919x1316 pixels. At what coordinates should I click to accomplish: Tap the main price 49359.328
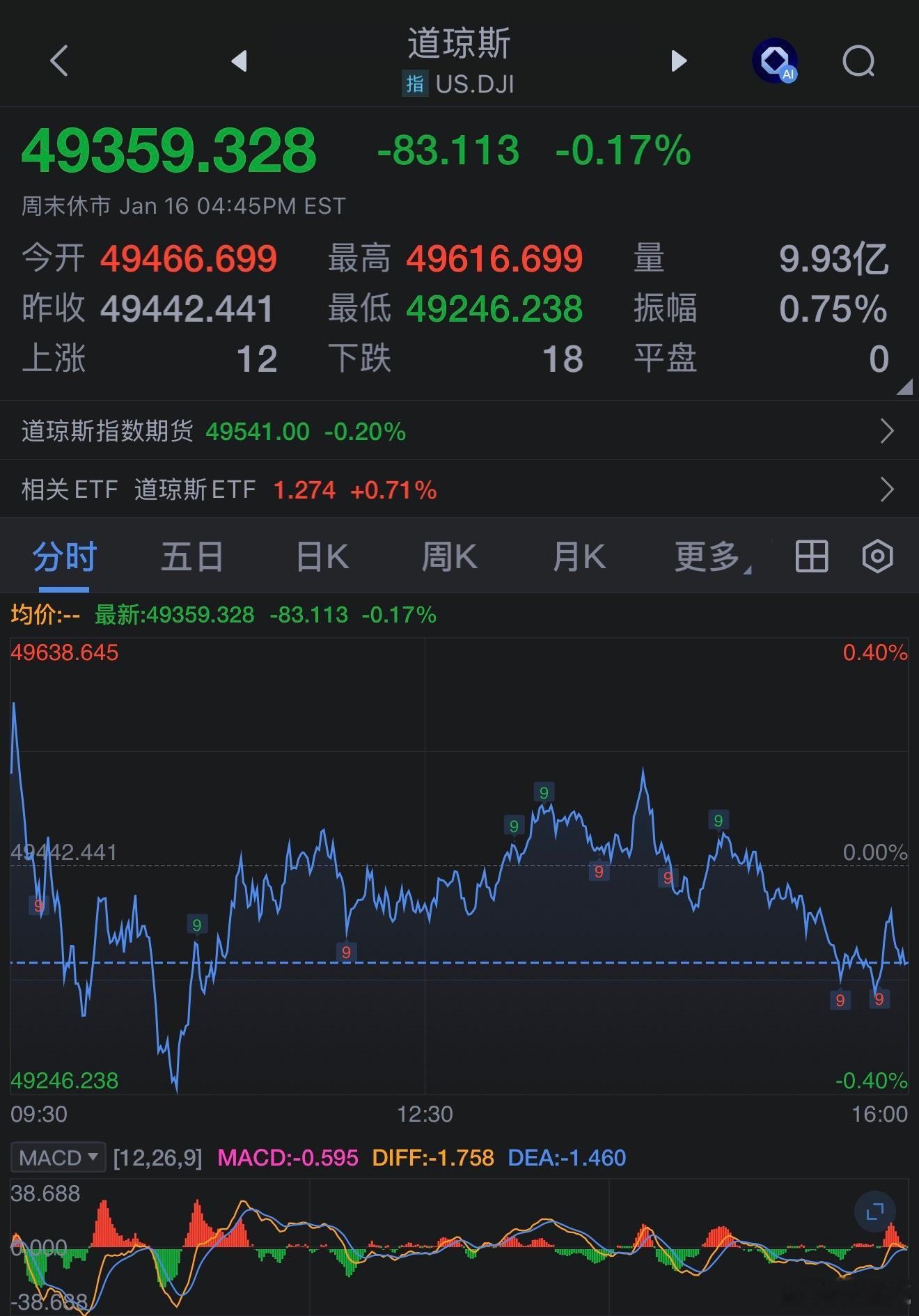pos(169,150)
